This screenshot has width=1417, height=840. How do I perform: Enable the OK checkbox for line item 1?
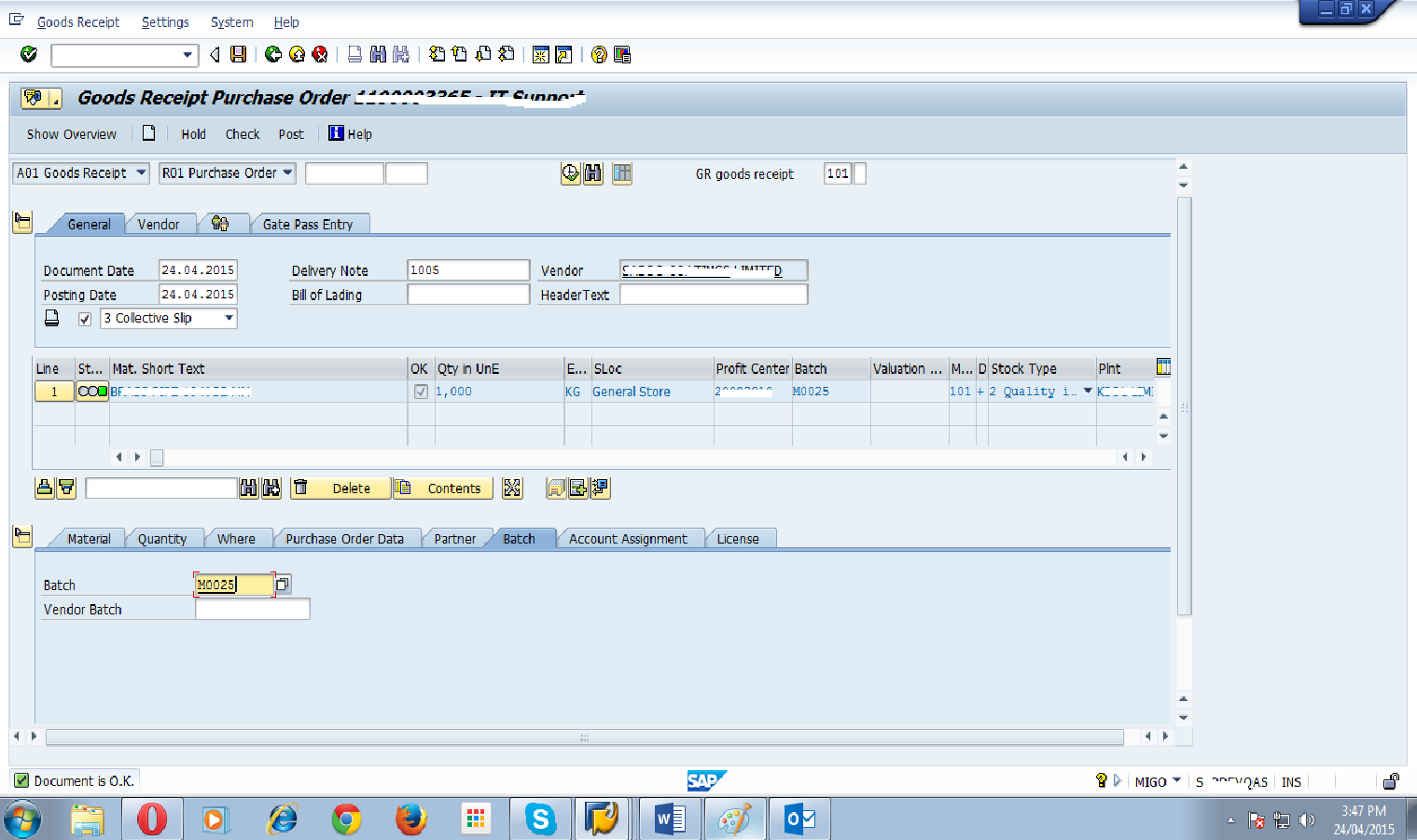(x=420, y=391)
